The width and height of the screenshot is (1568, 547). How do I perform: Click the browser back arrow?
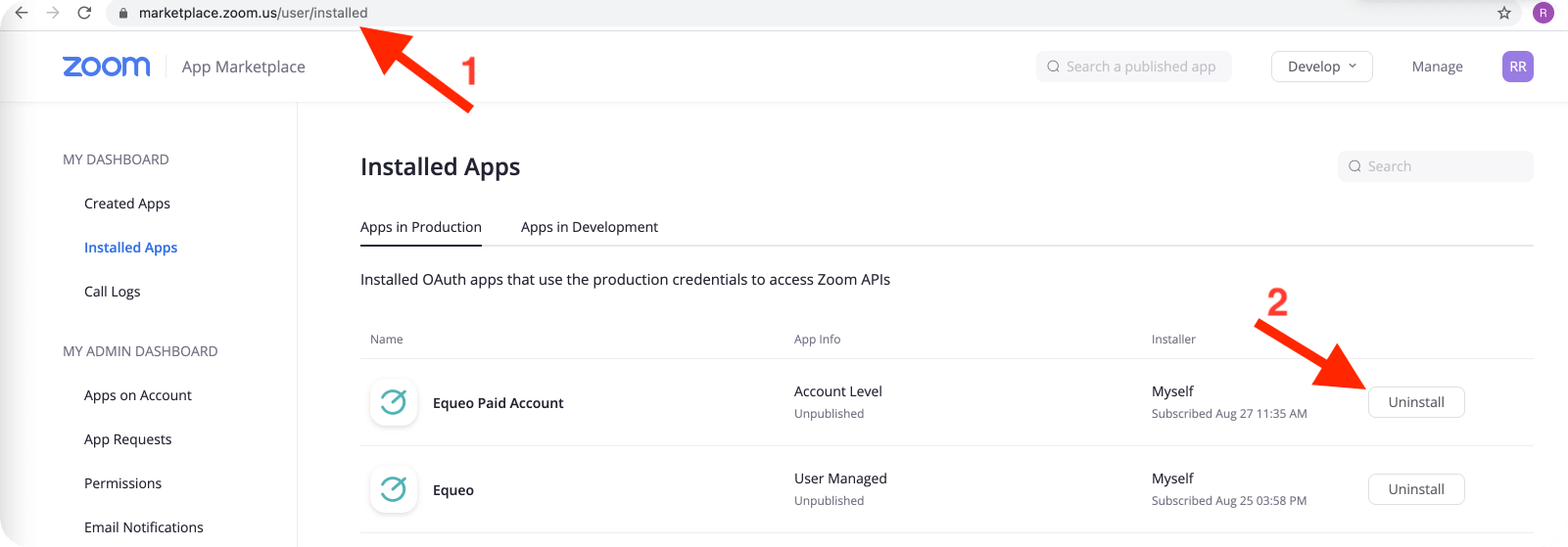pos(22,13)
